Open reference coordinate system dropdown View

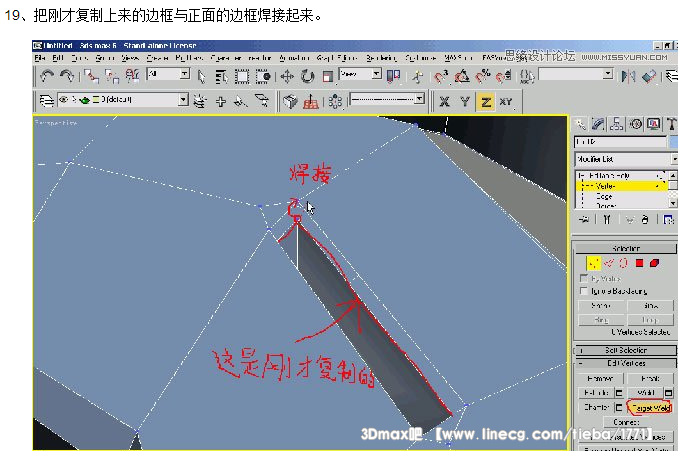[x=360, y=74]
